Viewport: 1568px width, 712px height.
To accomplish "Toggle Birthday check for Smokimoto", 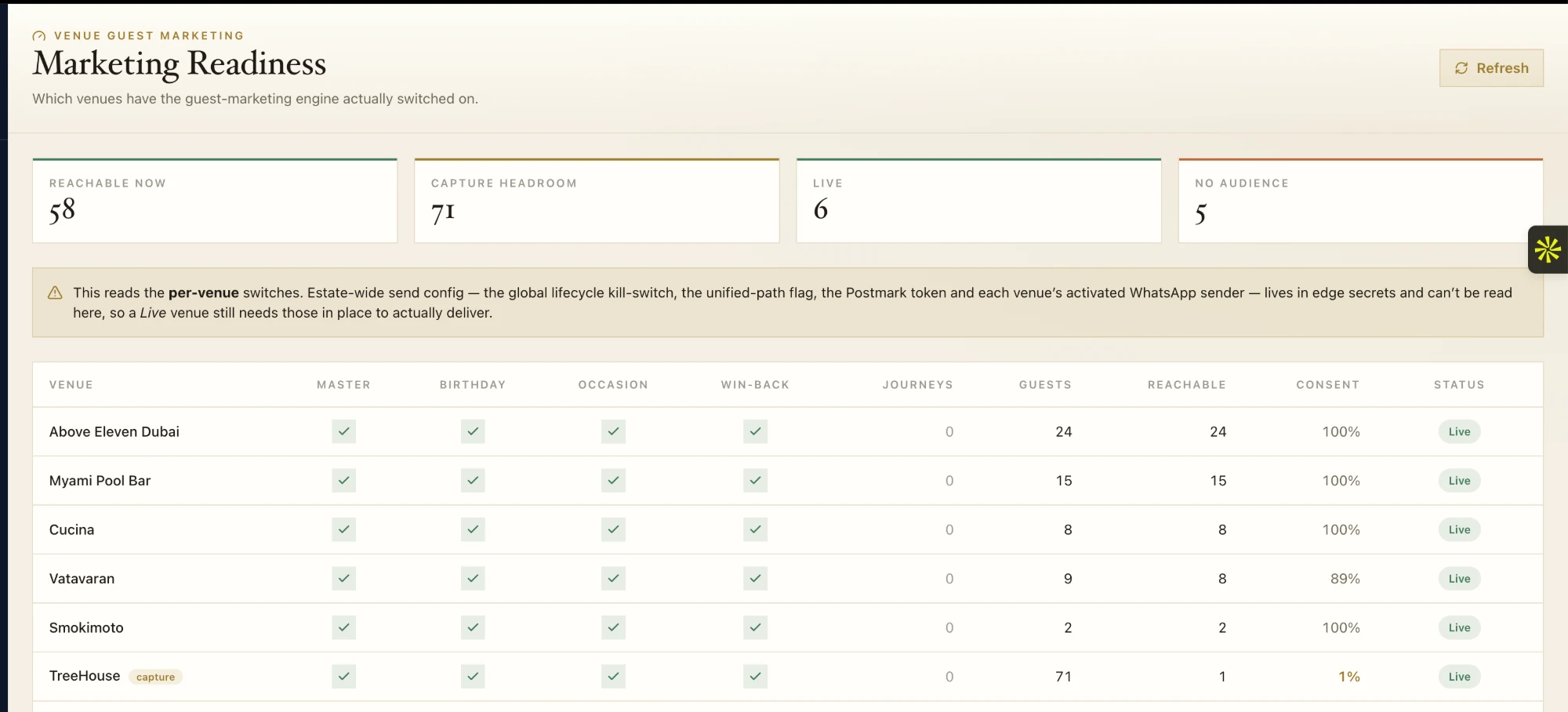I will (x=473, y=627).
